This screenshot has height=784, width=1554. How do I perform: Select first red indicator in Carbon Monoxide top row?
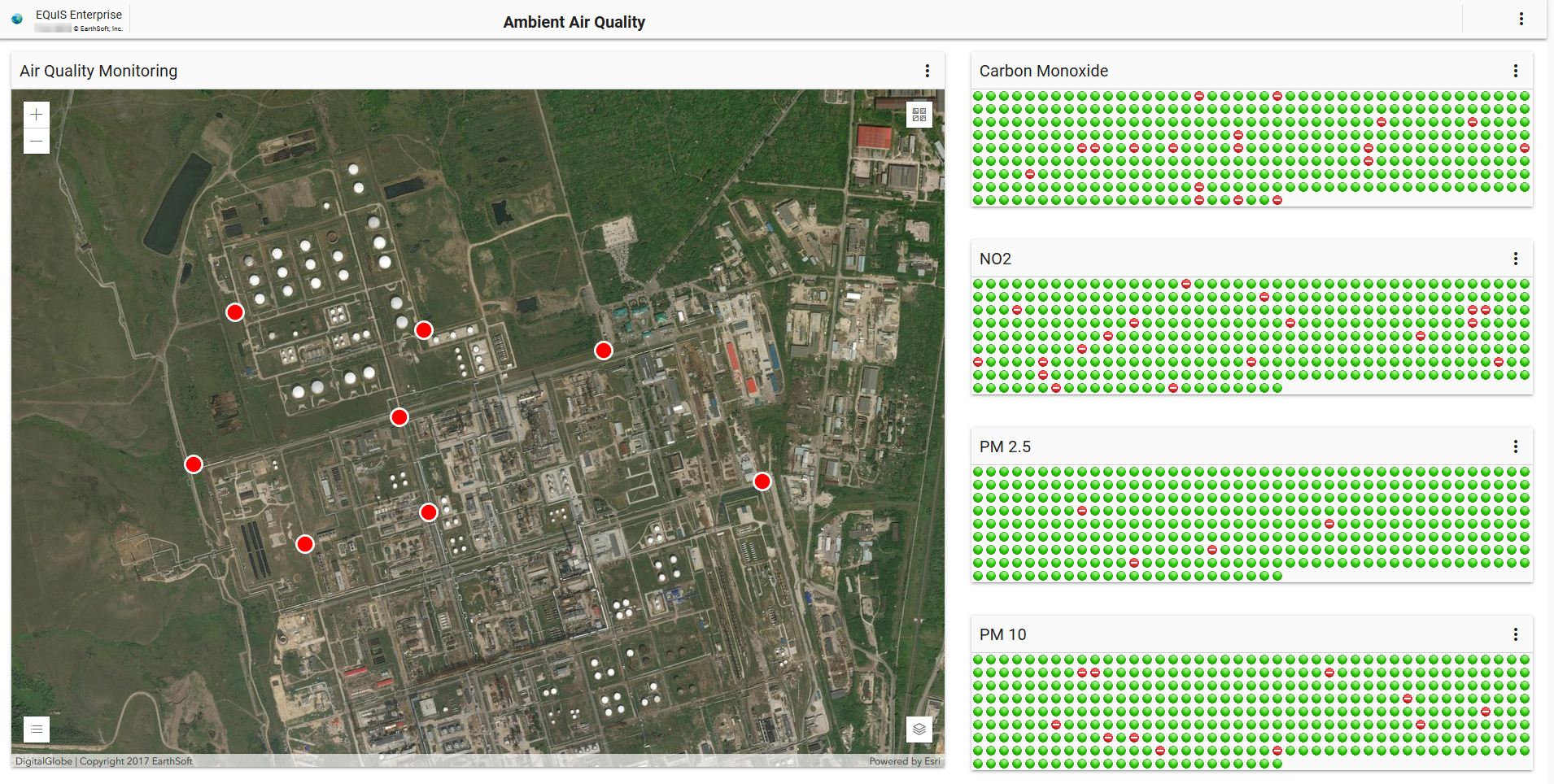(1198, 96)
